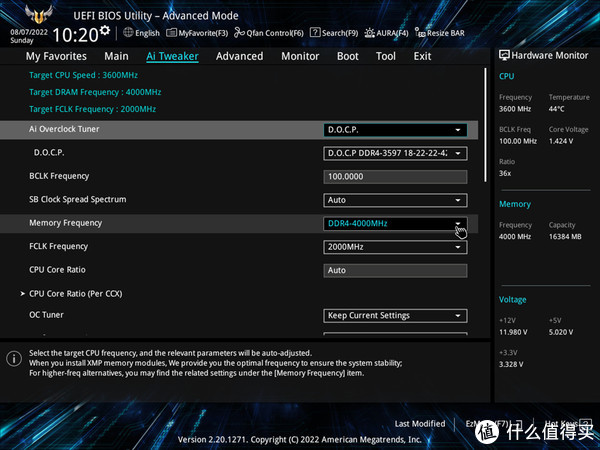
Task: Open MyFavorite(F3) from the top toolbar
Action: pyautogui.click(x=197, y=33)
